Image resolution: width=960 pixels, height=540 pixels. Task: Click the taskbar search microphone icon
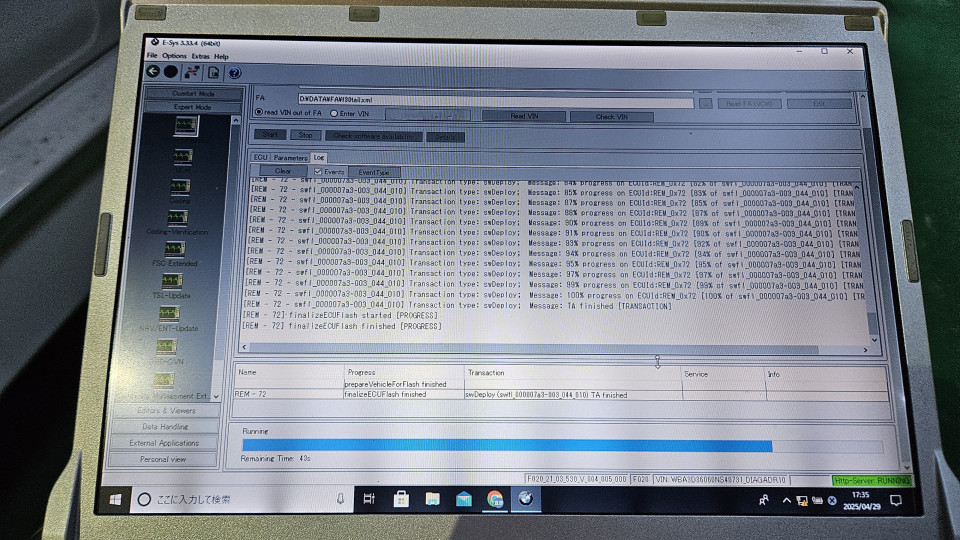pos(340,499)
